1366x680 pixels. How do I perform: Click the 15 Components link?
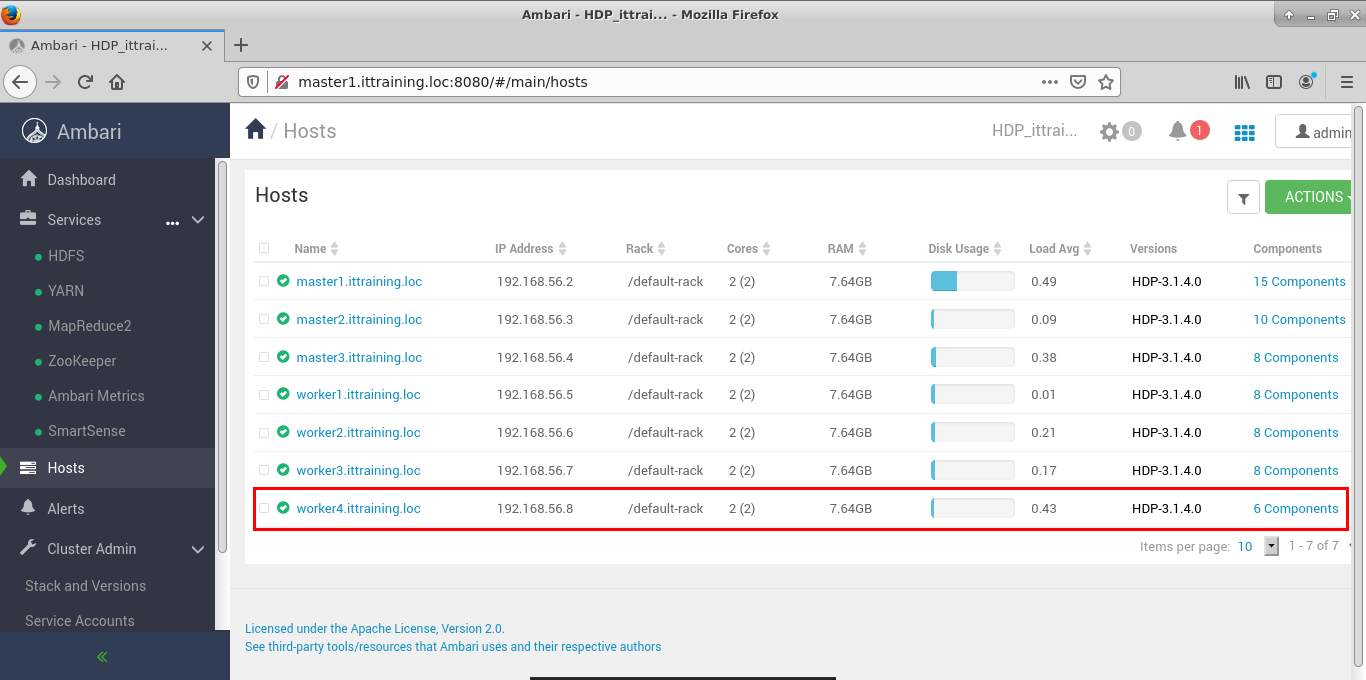click(1299, 282)
